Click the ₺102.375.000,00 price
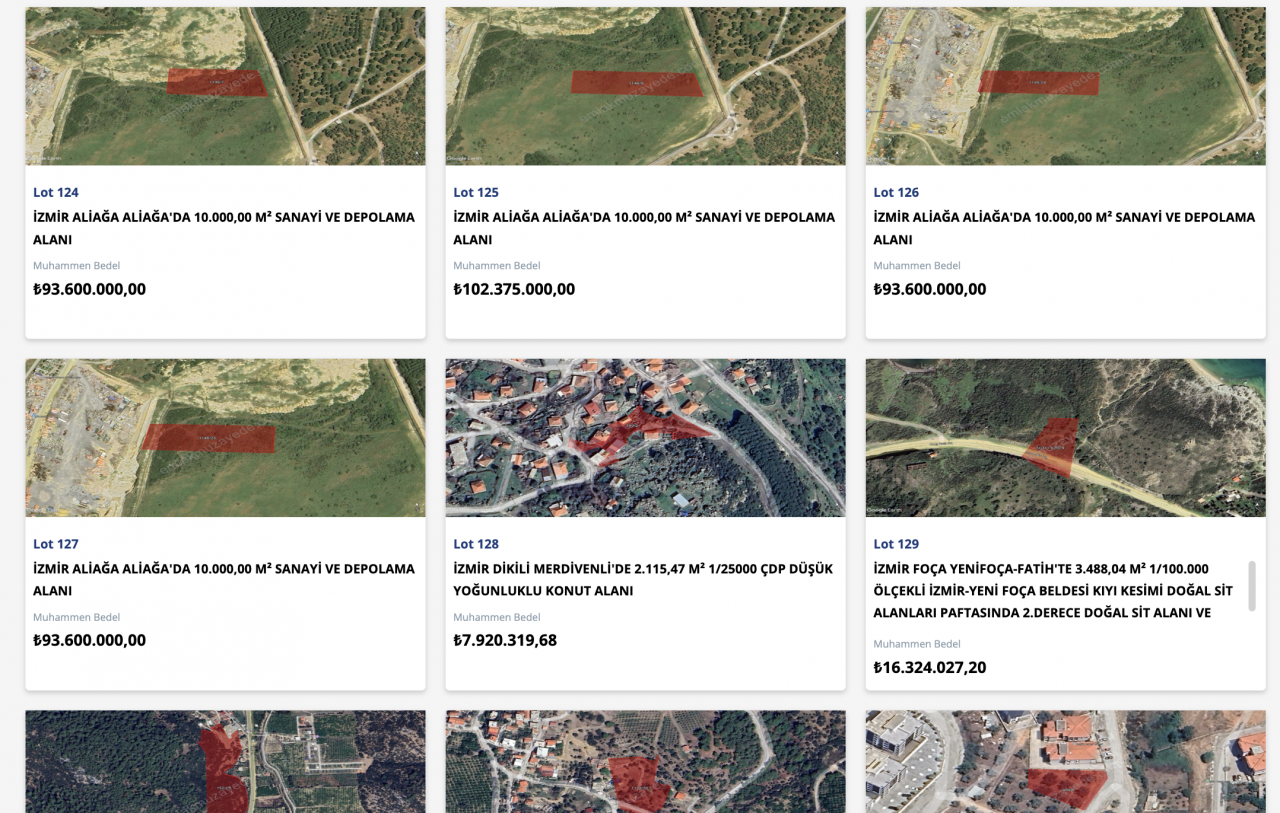 coord(514,289)
